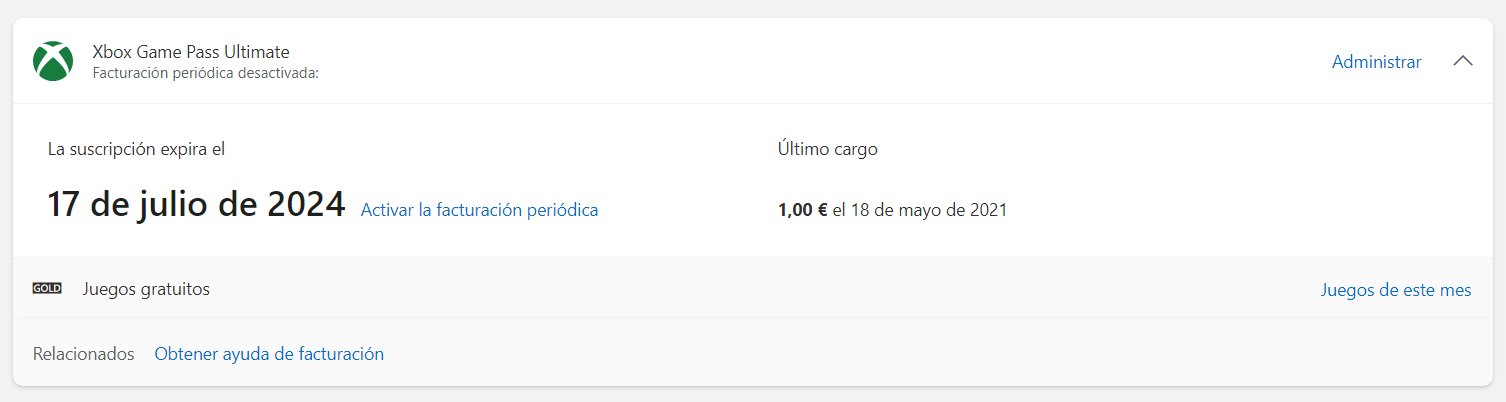Click the 1,00 € charge amount

click(802, 210)
